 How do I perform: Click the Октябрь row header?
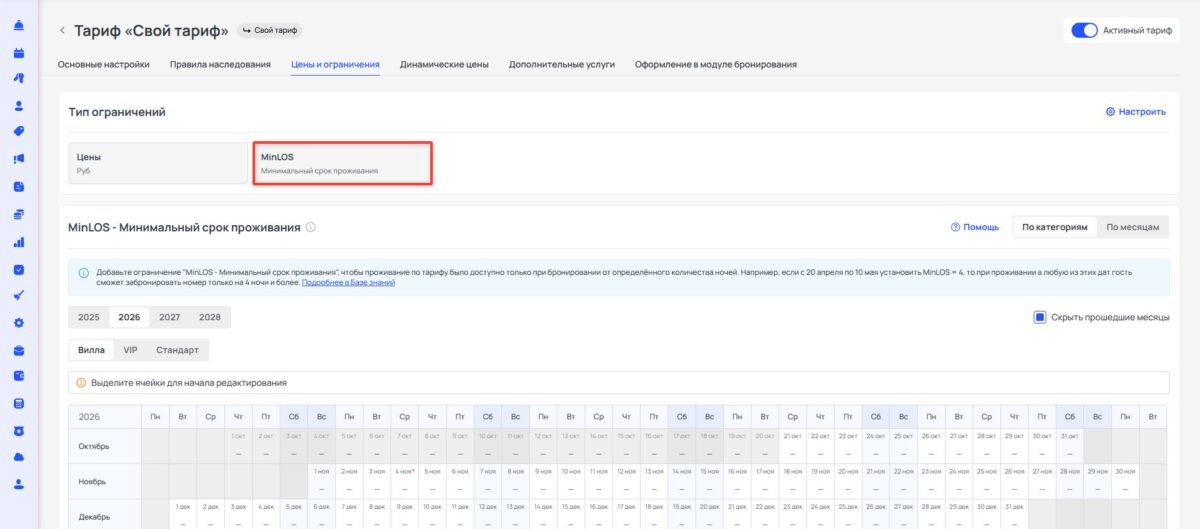105,446
